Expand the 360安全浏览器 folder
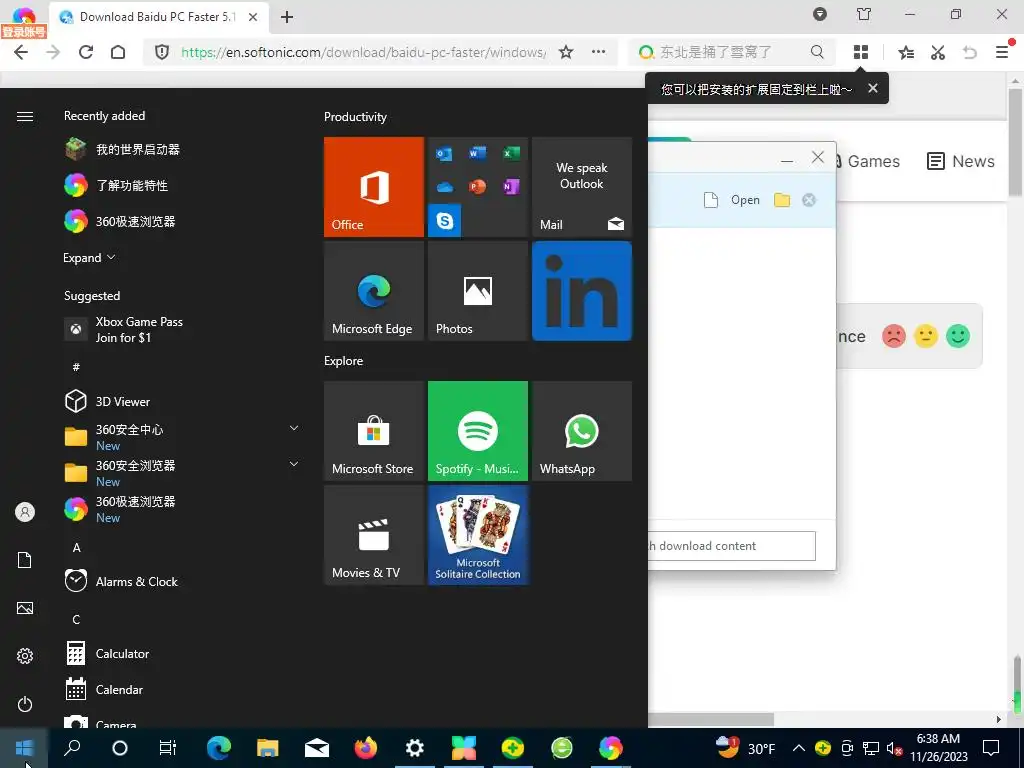Viewport: 1024px width, 768px height. click(x=294, y=464)
